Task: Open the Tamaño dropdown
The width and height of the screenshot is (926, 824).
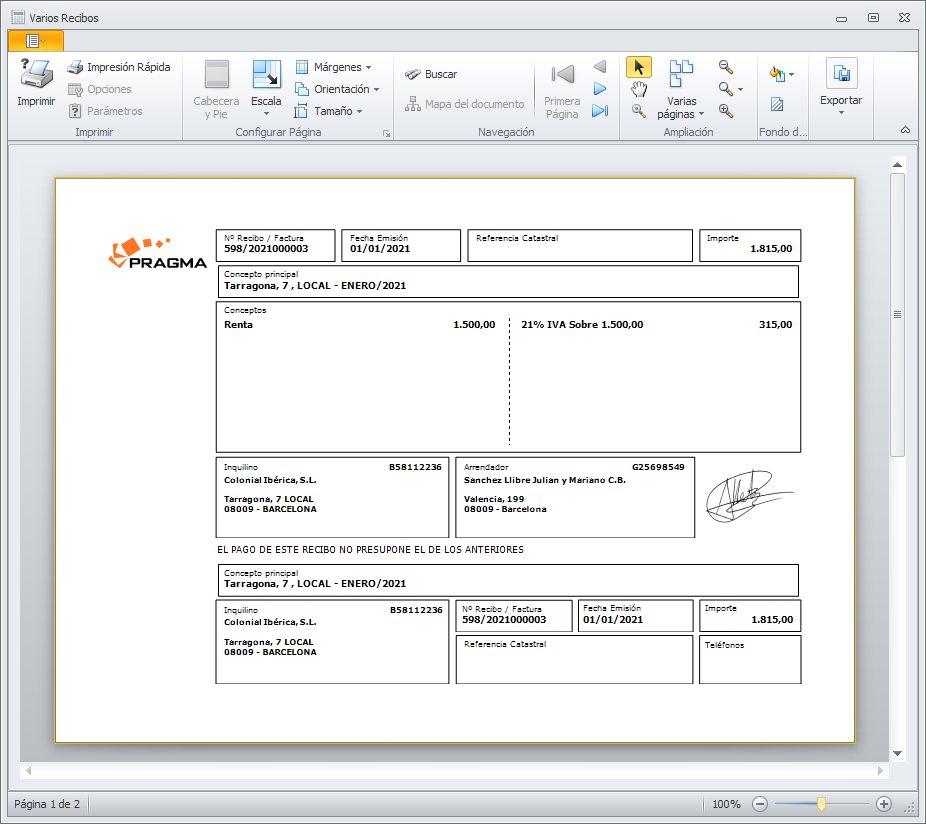Action: pyautogui.click(x=329, y=111)
